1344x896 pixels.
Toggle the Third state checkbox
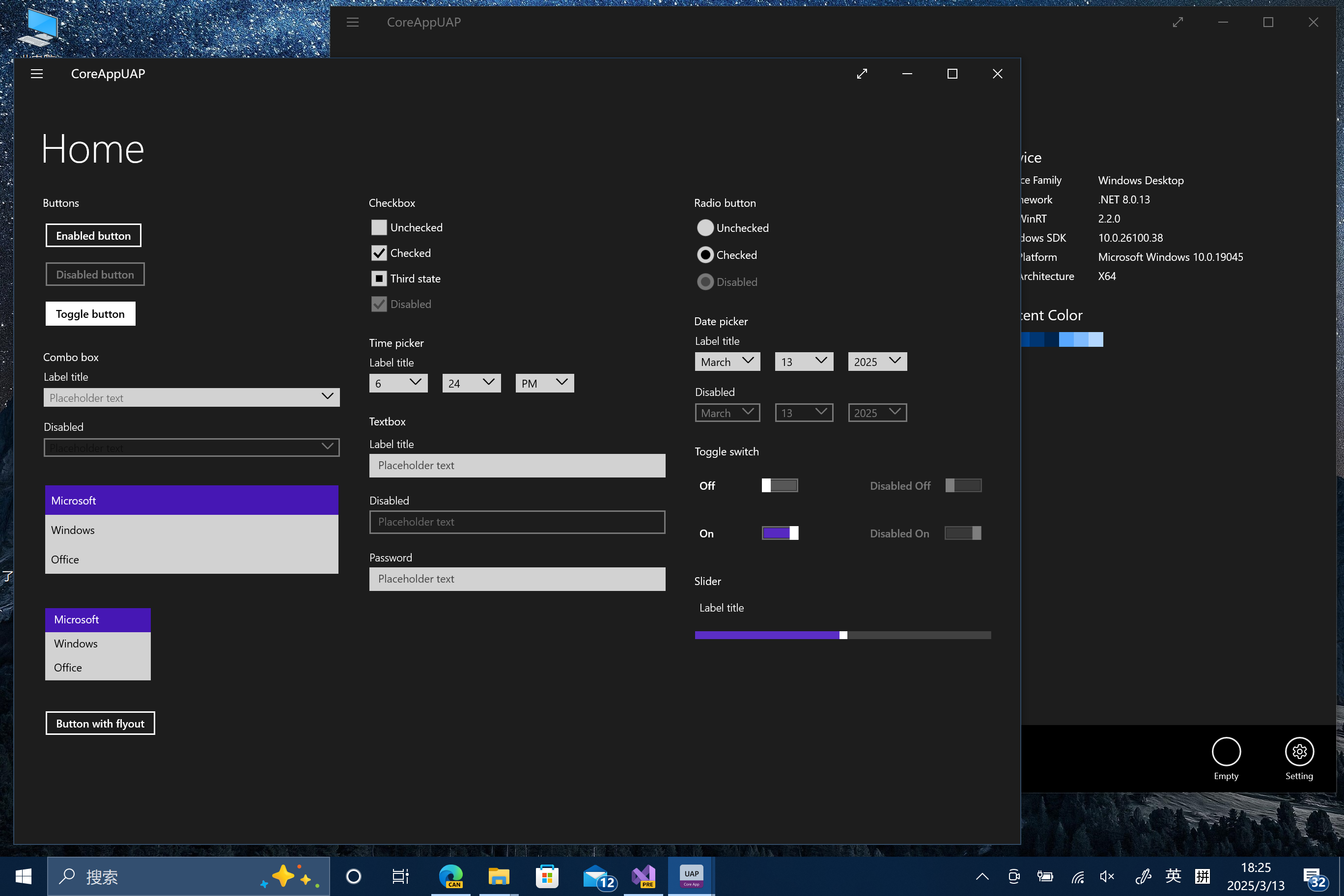(379, 279)
